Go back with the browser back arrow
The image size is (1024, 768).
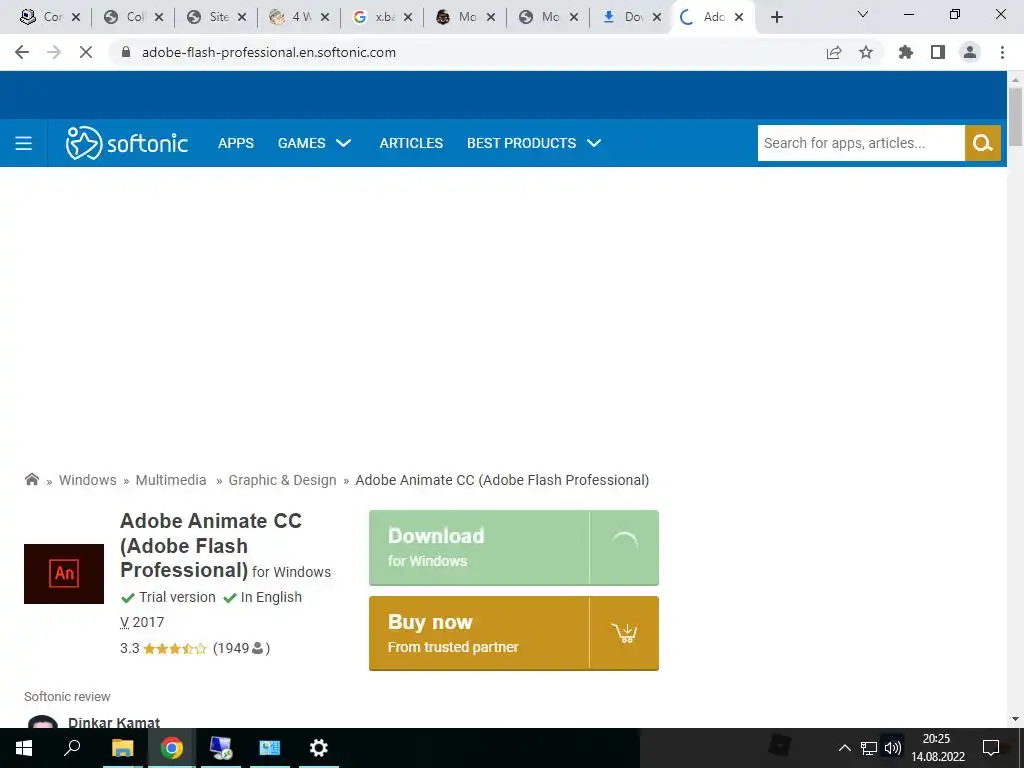point(22,52)
